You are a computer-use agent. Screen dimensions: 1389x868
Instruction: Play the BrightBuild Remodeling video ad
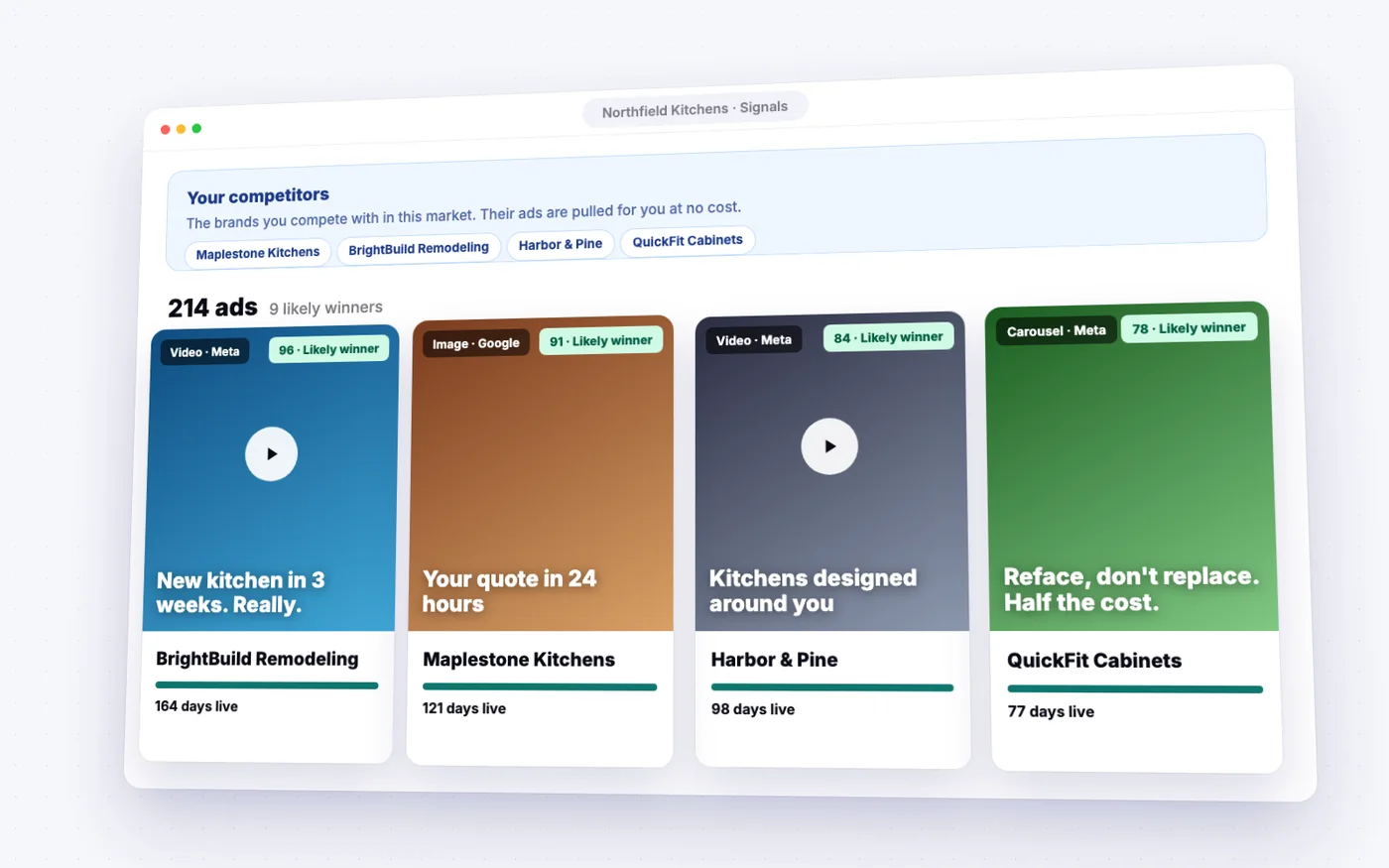pos(271,453)
